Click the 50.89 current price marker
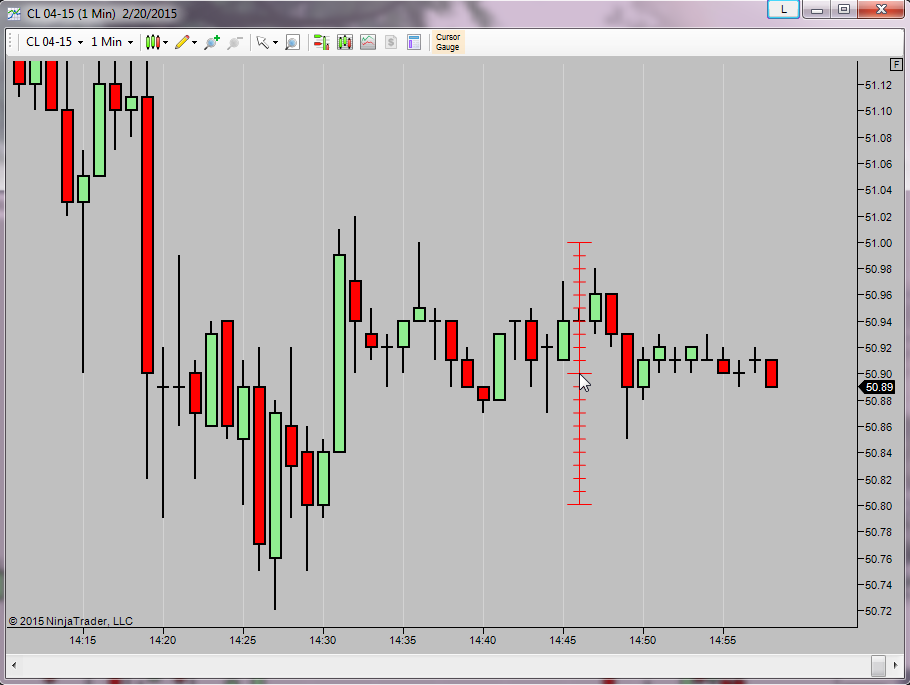Viewport: 910px width, 685px height. pyautogui.click(x=878, y=387)
